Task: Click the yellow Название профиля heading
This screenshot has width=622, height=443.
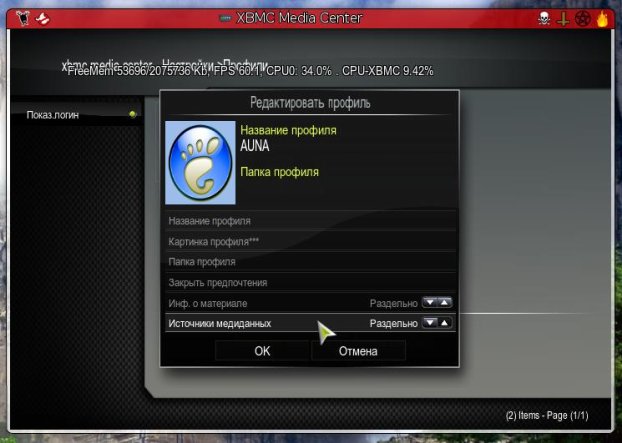Action: point(288,130)
